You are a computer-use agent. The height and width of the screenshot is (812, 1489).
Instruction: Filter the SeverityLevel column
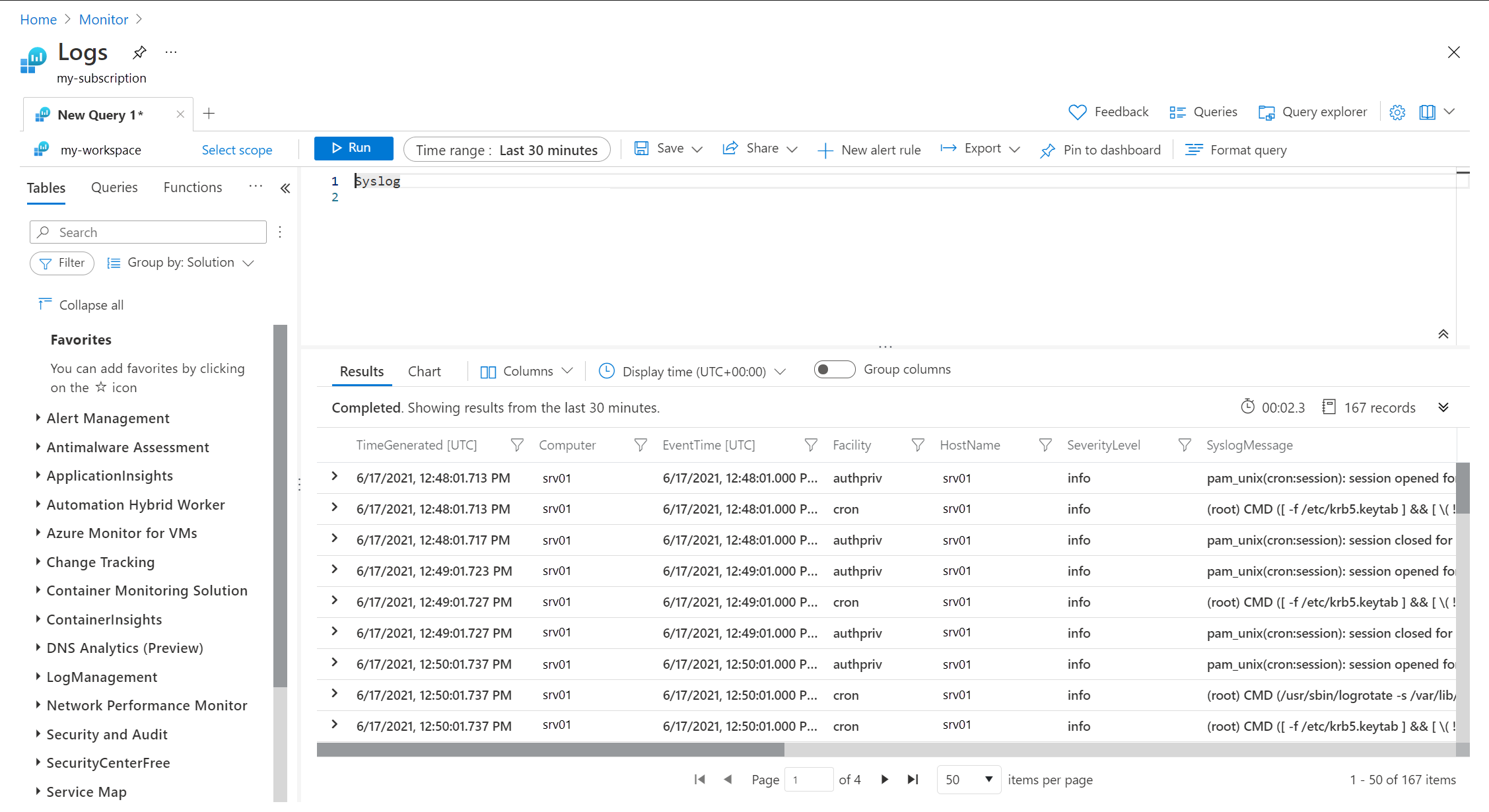click(1185, 446)
